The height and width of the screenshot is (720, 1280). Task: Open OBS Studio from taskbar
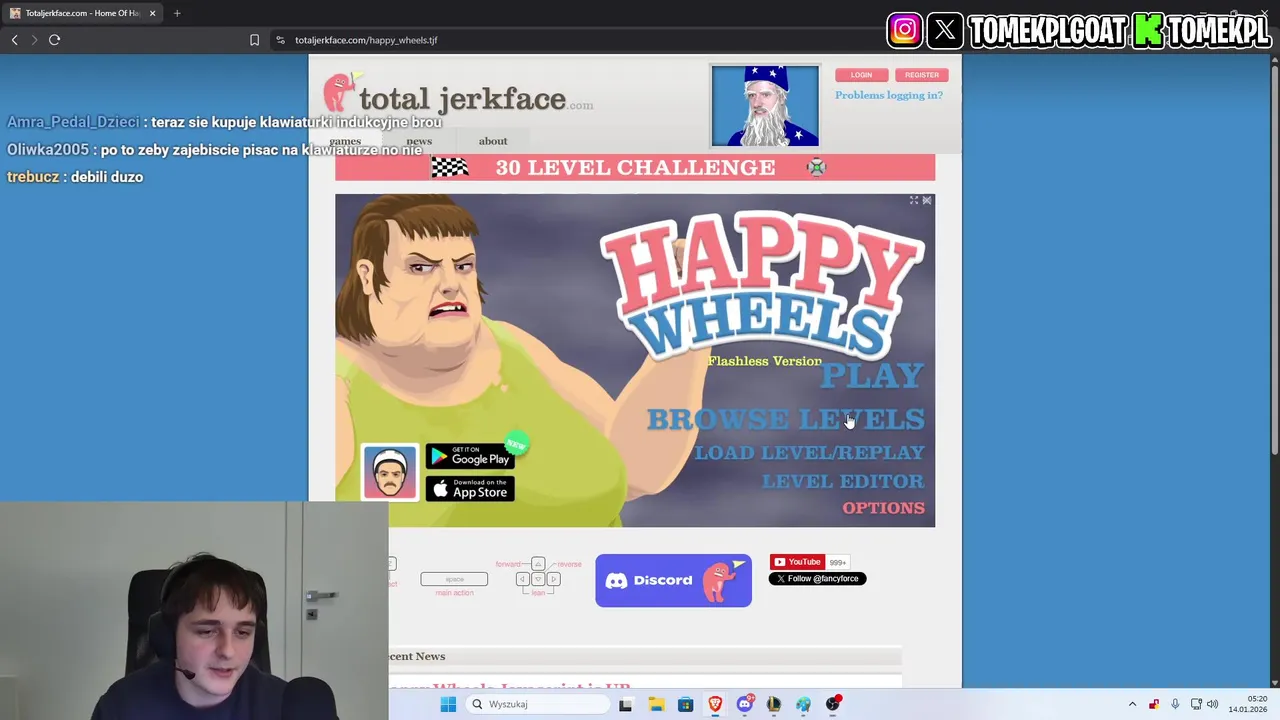pos(833,704)
